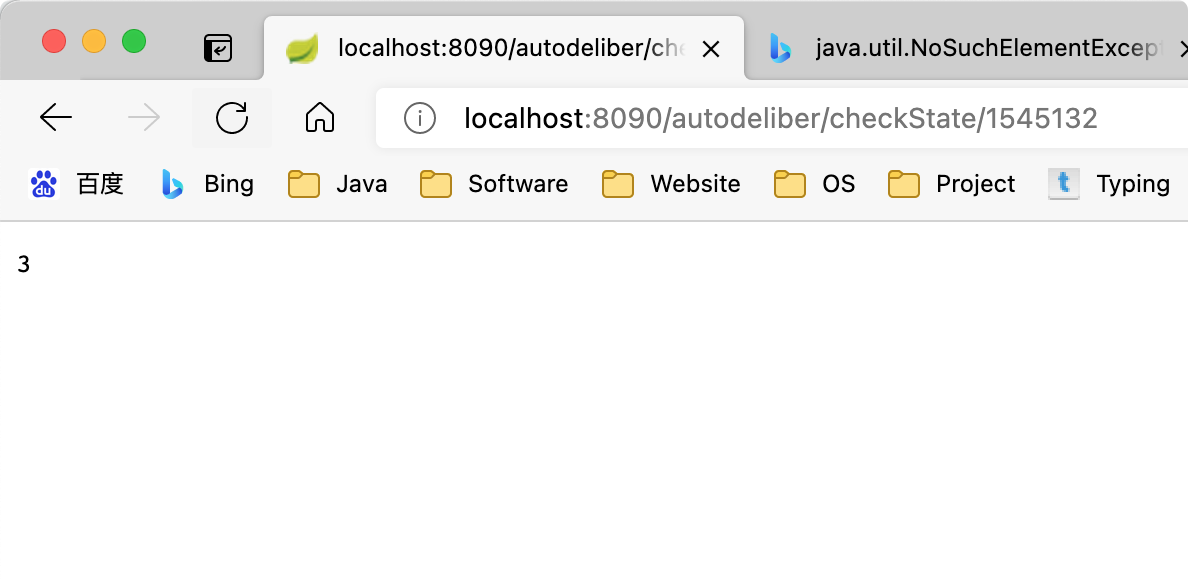Go back to the previous page
The width and height of the screenshot is (1188, 586).
(55, 118)
